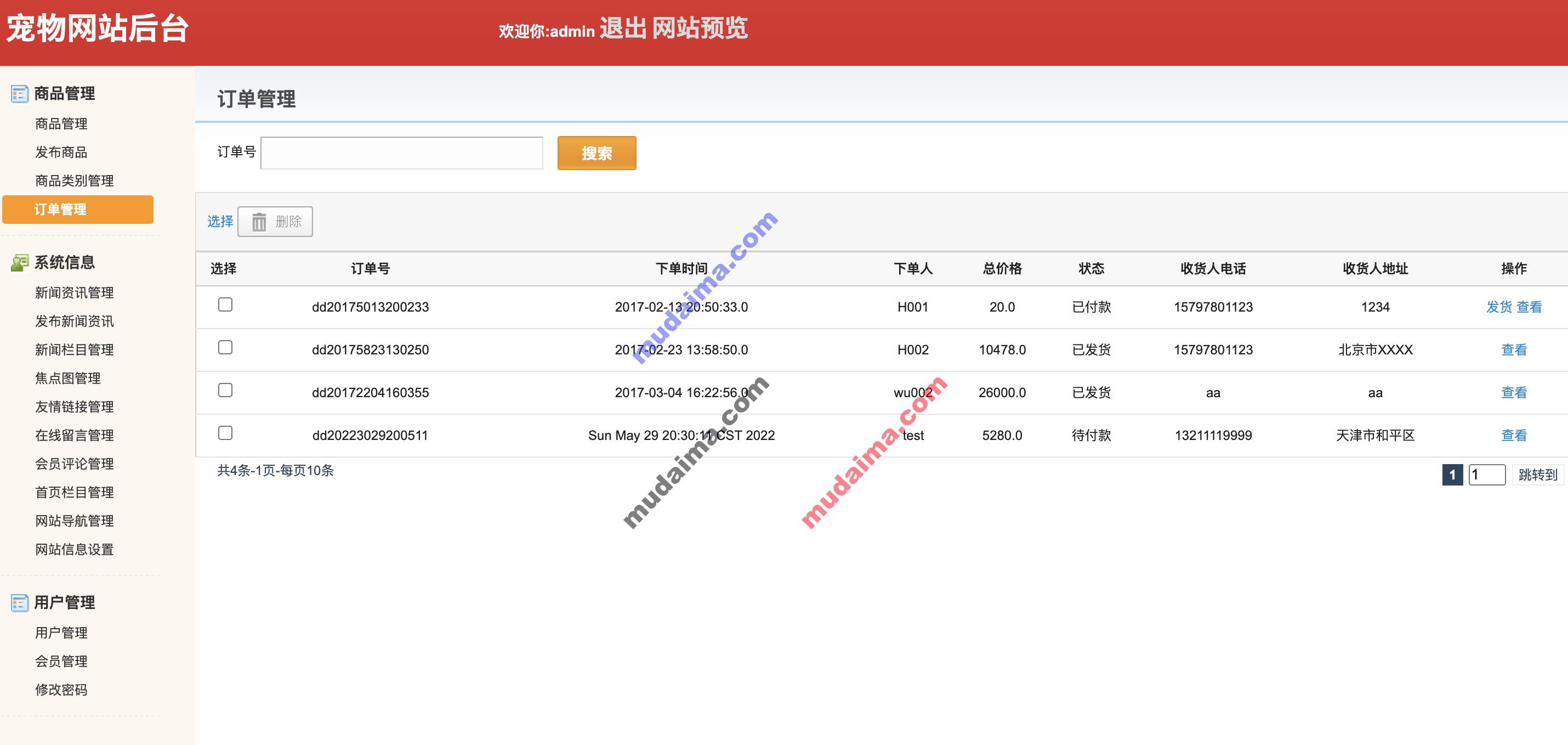
Task: Click the 北京市XXXX address cell
Action: point(1375,349)
